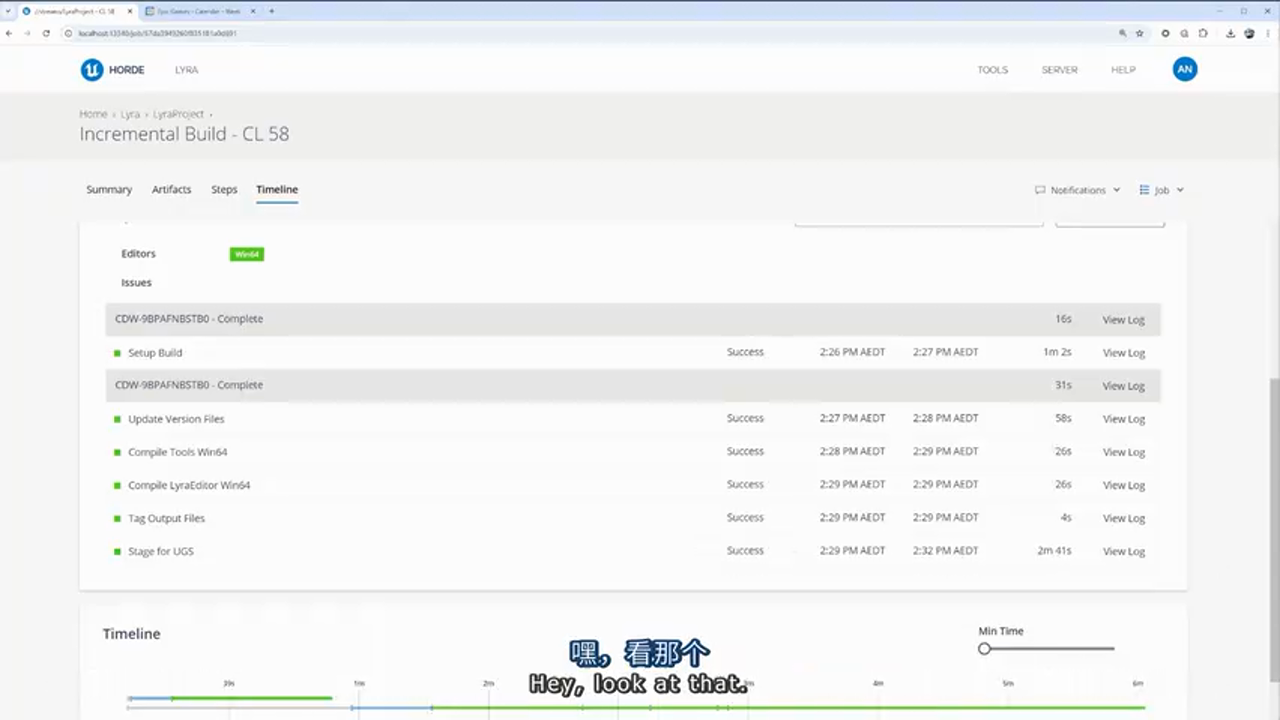The image size is (1280, 720).
Task: Switch to the Artifacts tab
Action: click(171, 189)
